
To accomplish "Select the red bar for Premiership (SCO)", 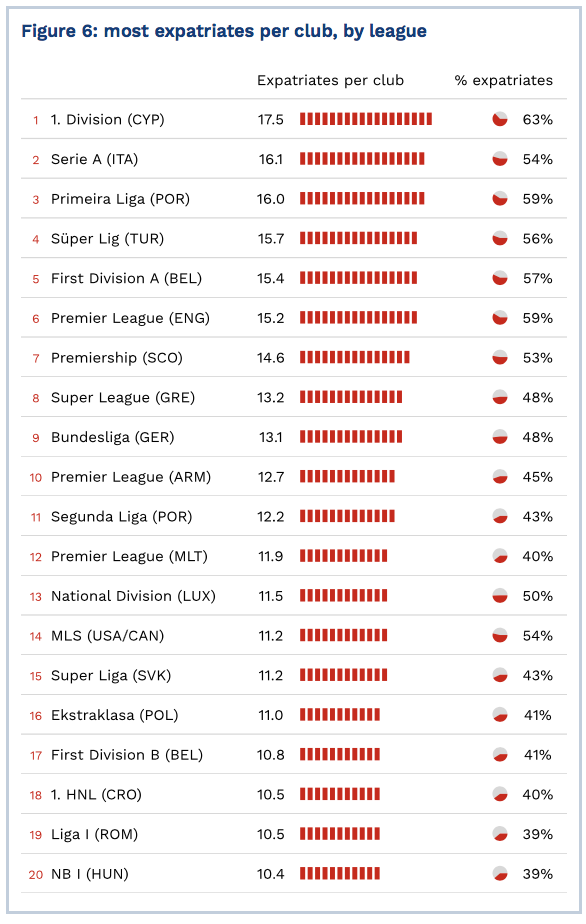I will tap(354, 358).
